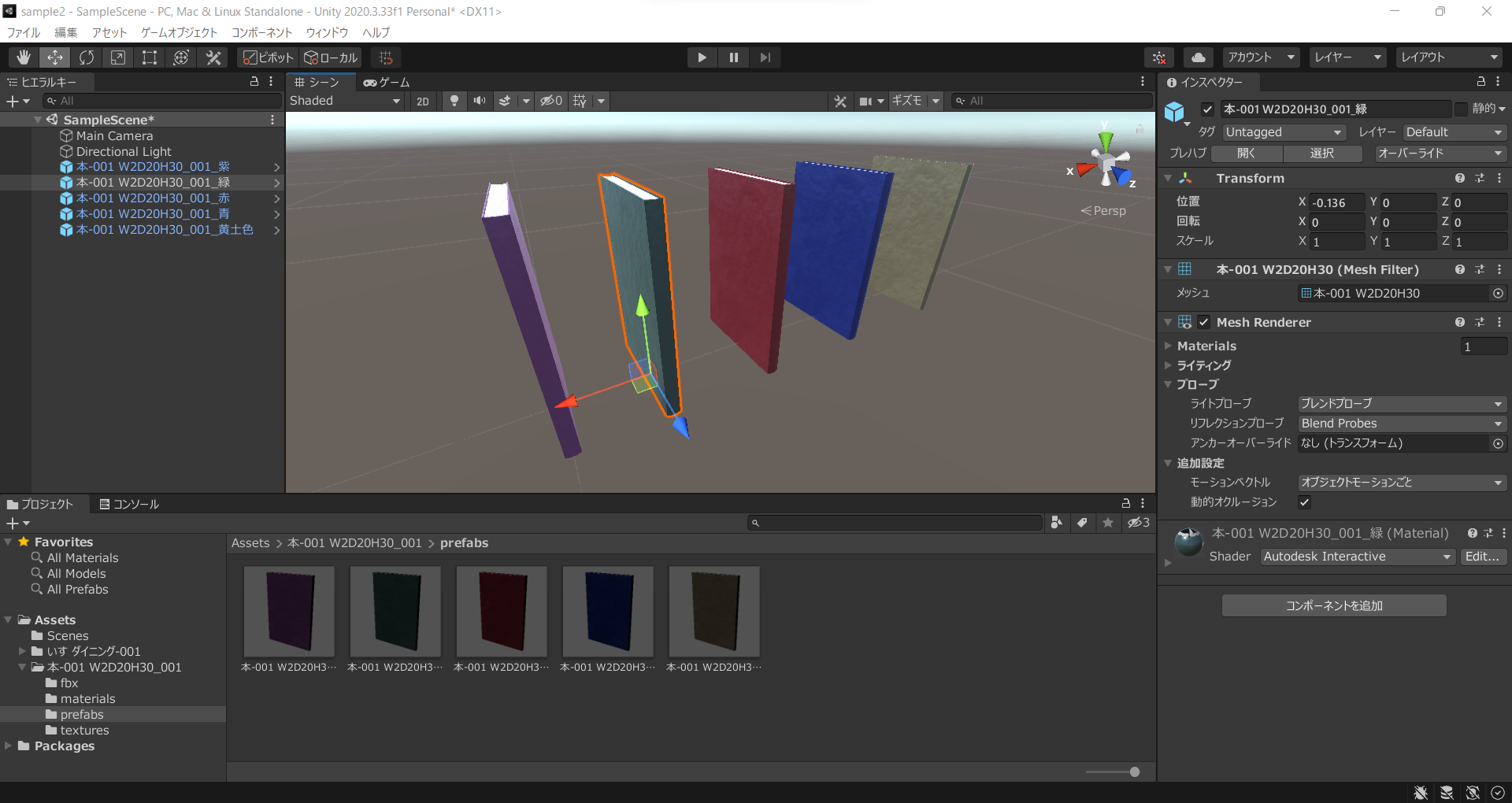Mute scene view audio
This screenshot has height=803, width=1512.
[x=479, y=101]
